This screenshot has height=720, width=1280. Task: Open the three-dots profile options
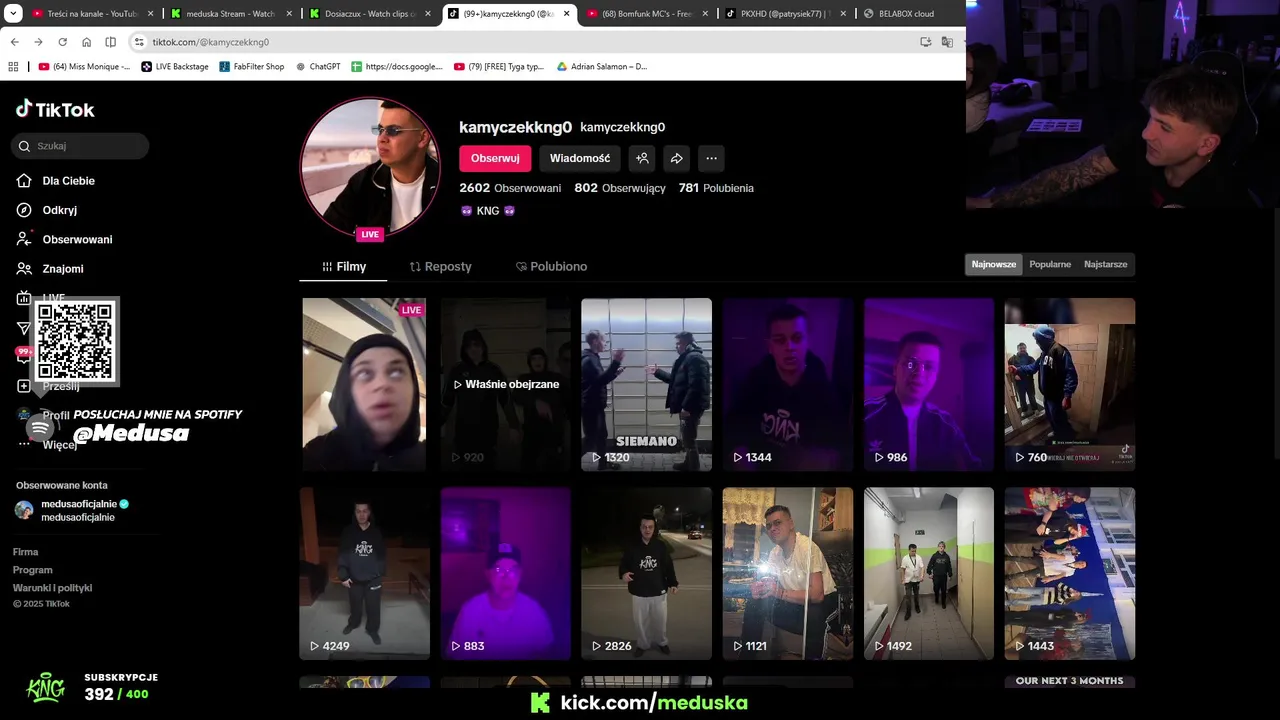pyautogui.click(x=711, y=158)
